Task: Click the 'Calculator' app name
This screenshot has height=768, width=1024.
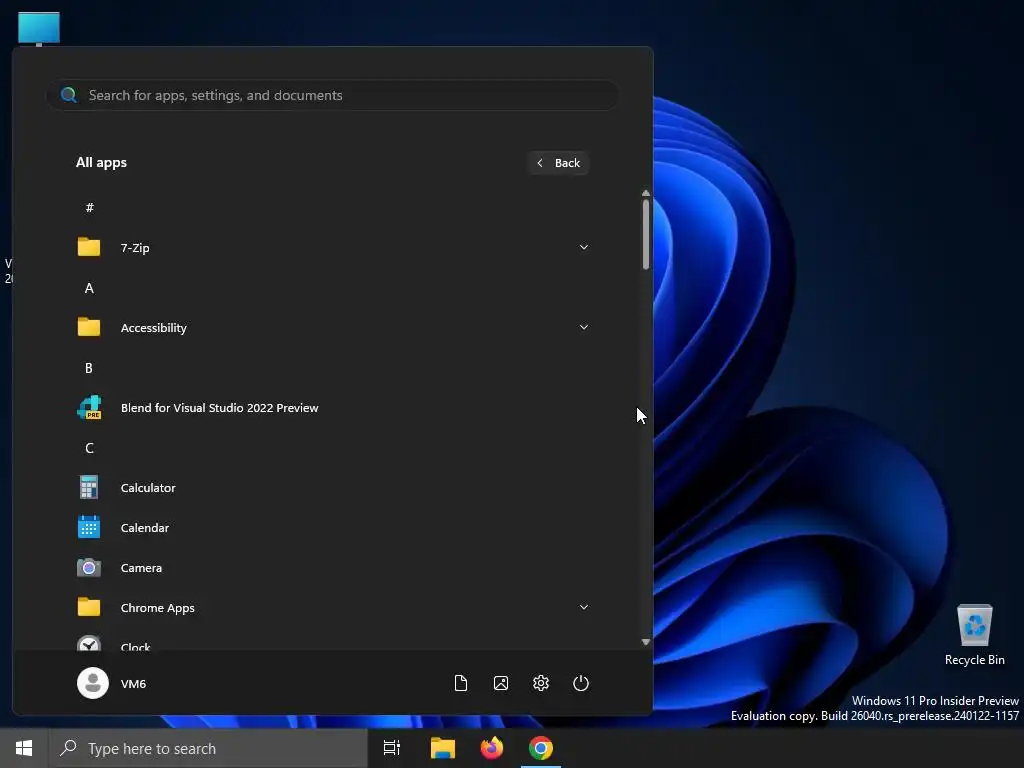Action: (x=148, y=488)
